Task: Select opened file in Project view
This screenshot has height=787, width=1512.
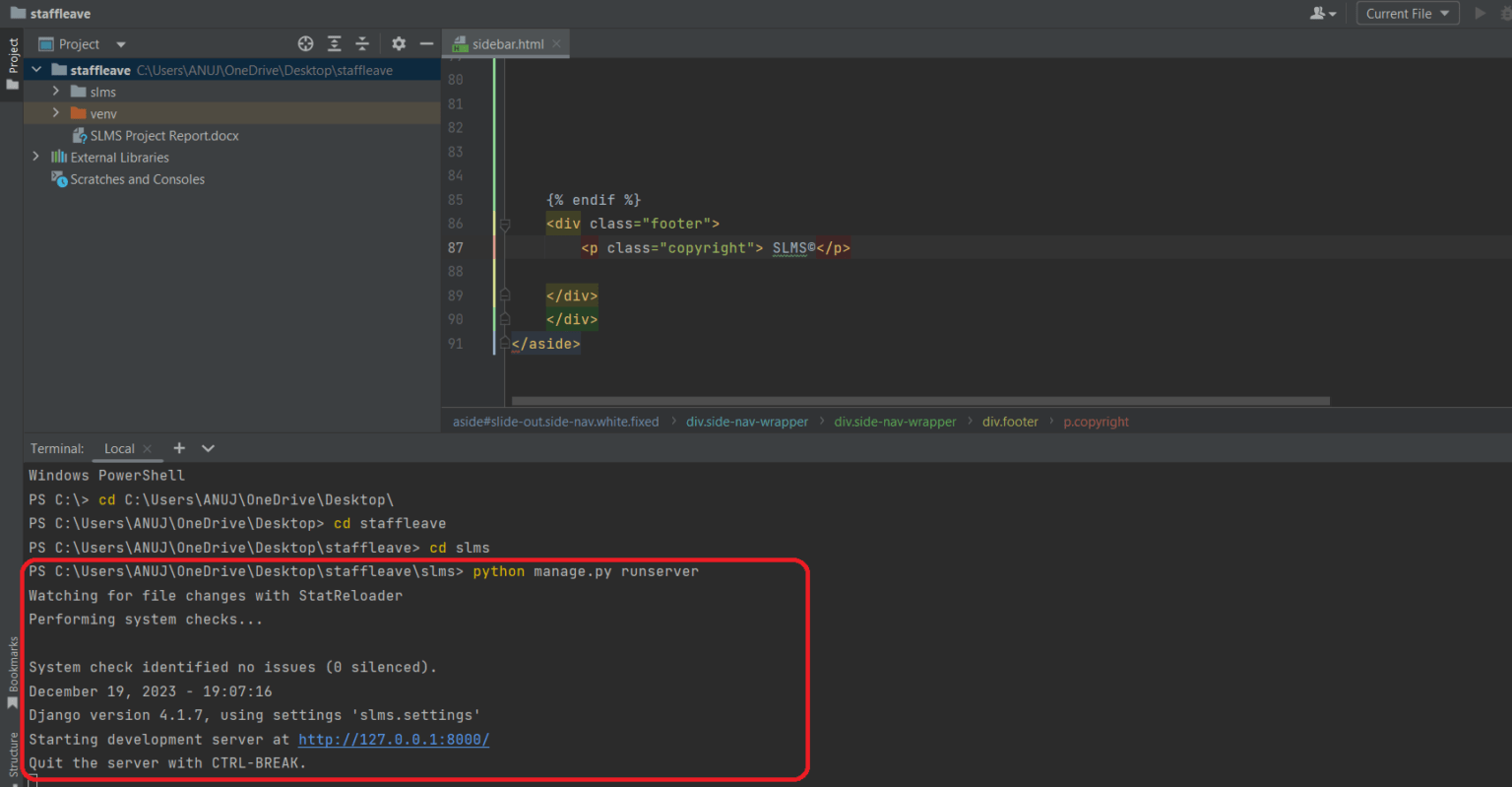Action: (x=305, y=43)
